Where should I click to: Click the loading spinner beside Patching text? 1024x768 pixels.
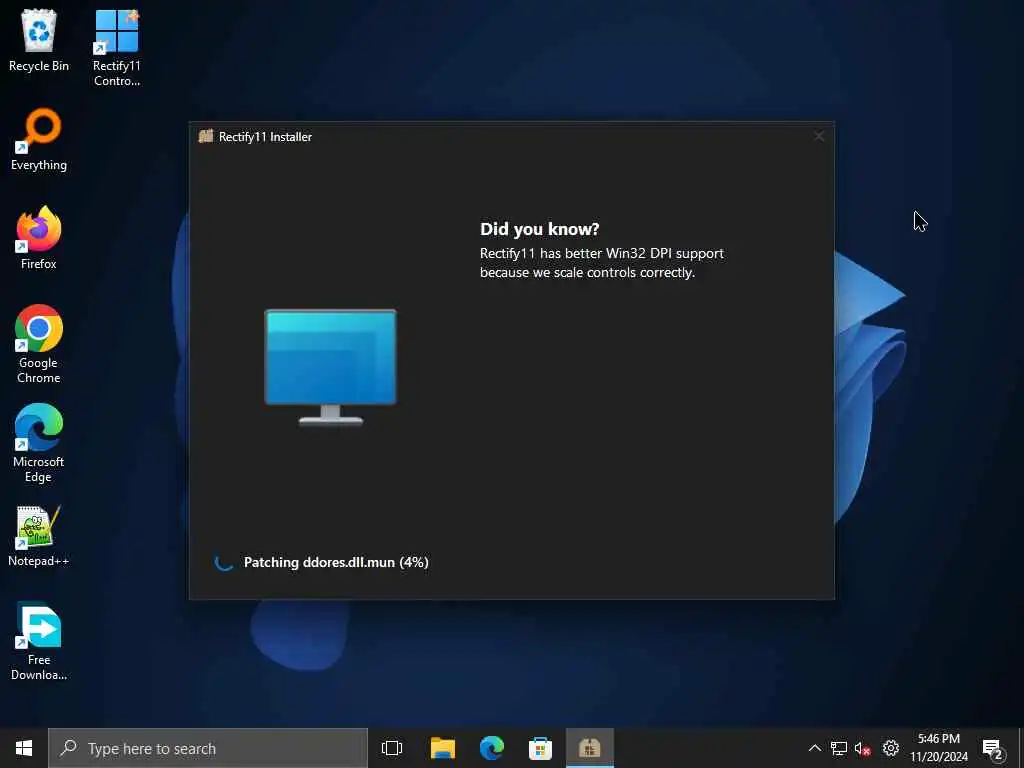(x=223, y=562)
